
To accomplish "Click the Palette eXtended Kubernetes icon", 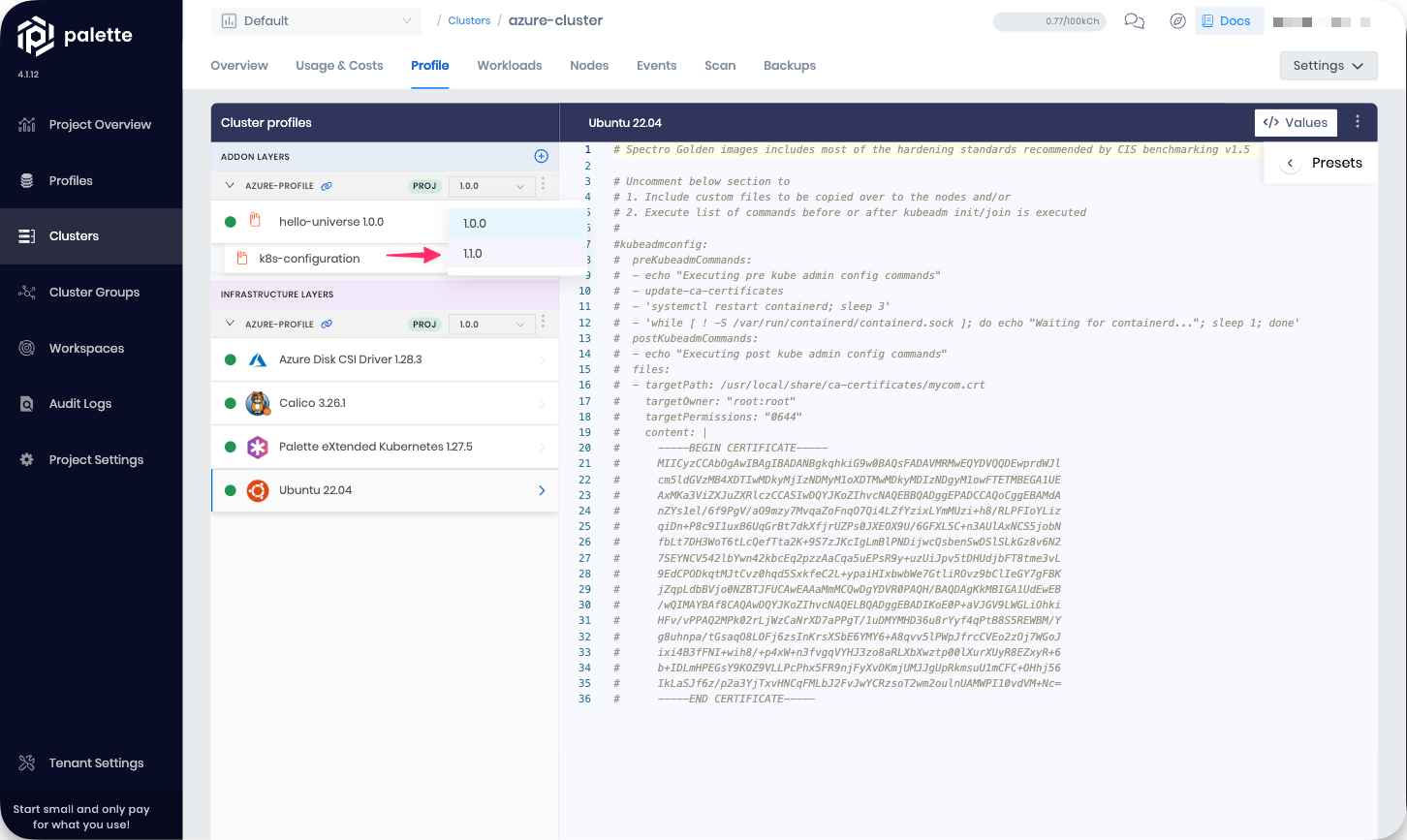I will pos(258,447).
